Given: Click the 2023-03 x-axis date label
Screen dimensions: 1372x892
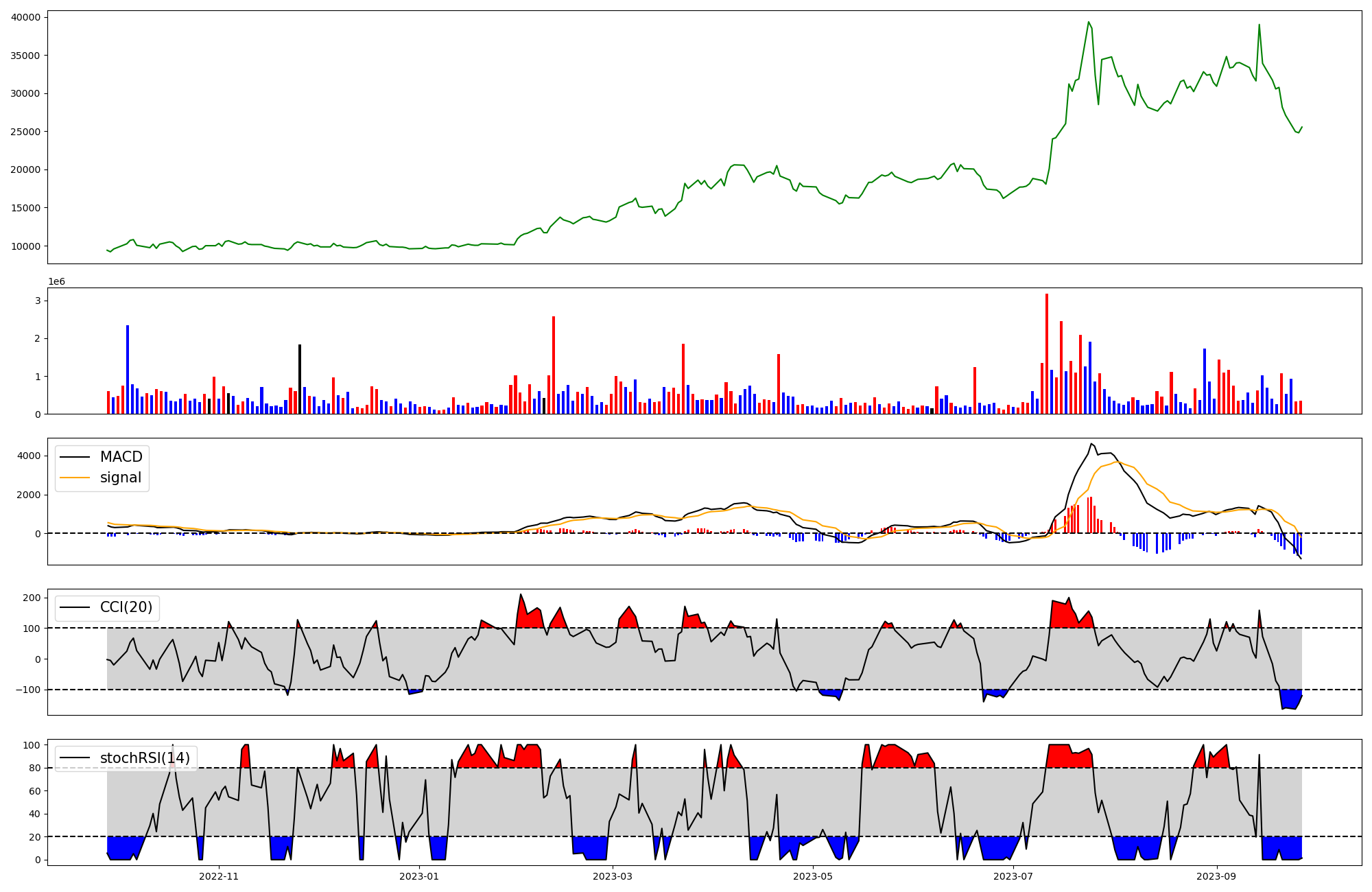Looking at the screenshot, I should pos(613,876).
